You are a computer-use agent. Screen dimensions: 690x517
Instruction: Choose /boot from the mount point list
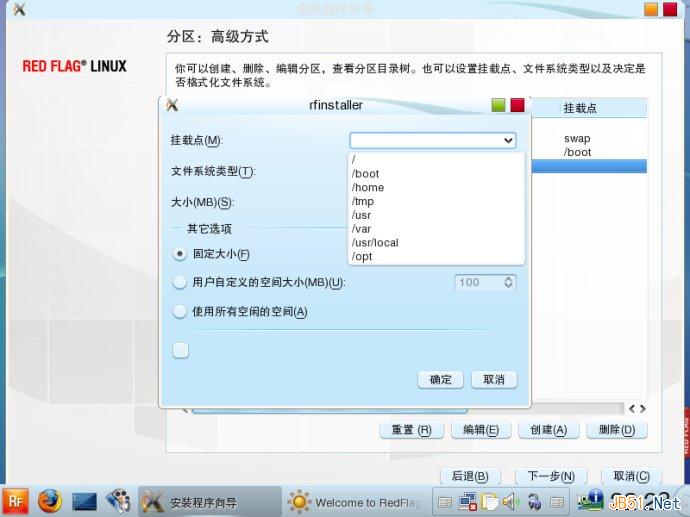pos(436,174)
